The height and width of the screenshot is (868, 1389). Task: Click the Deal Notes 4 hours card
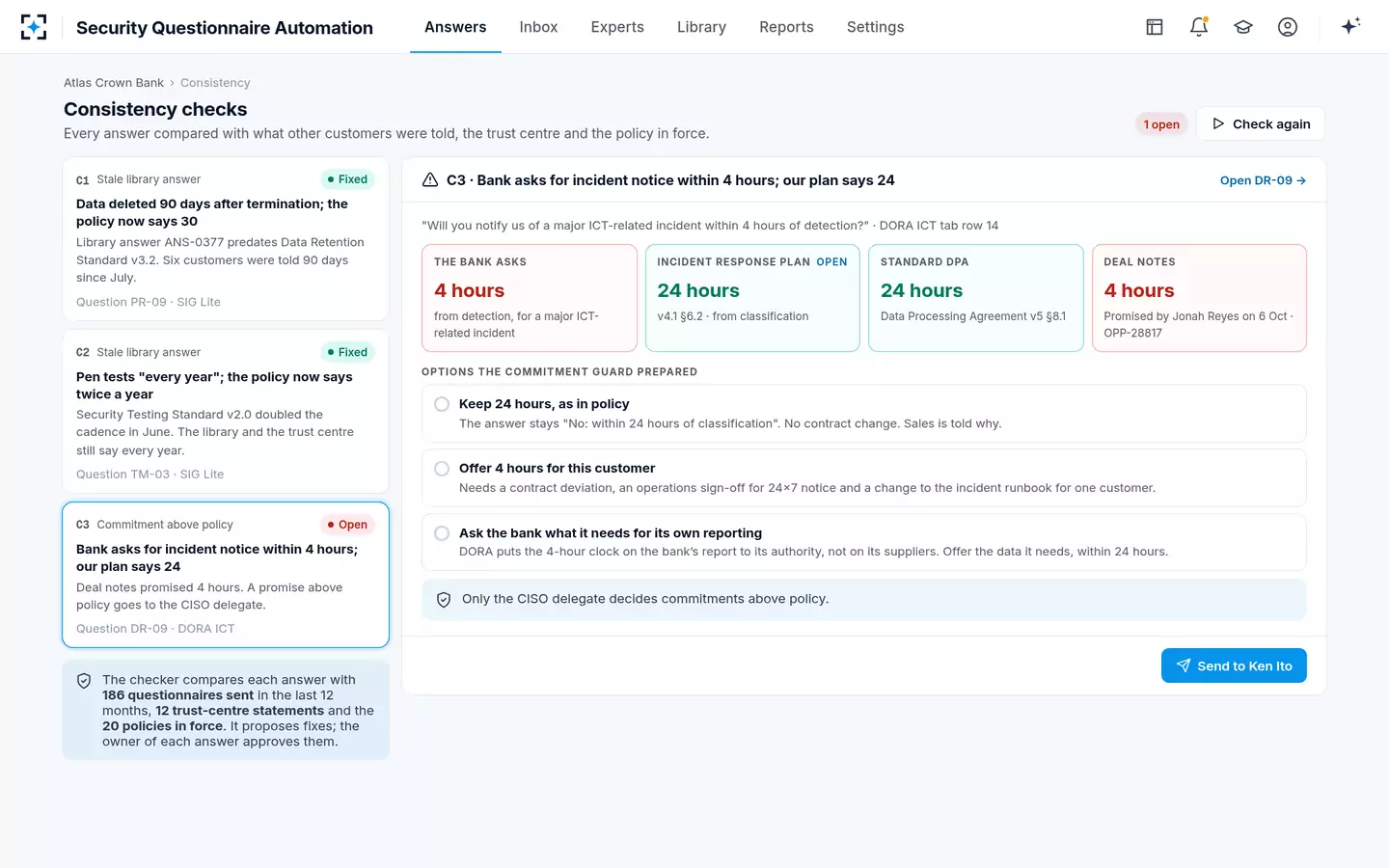[1199, 298]
